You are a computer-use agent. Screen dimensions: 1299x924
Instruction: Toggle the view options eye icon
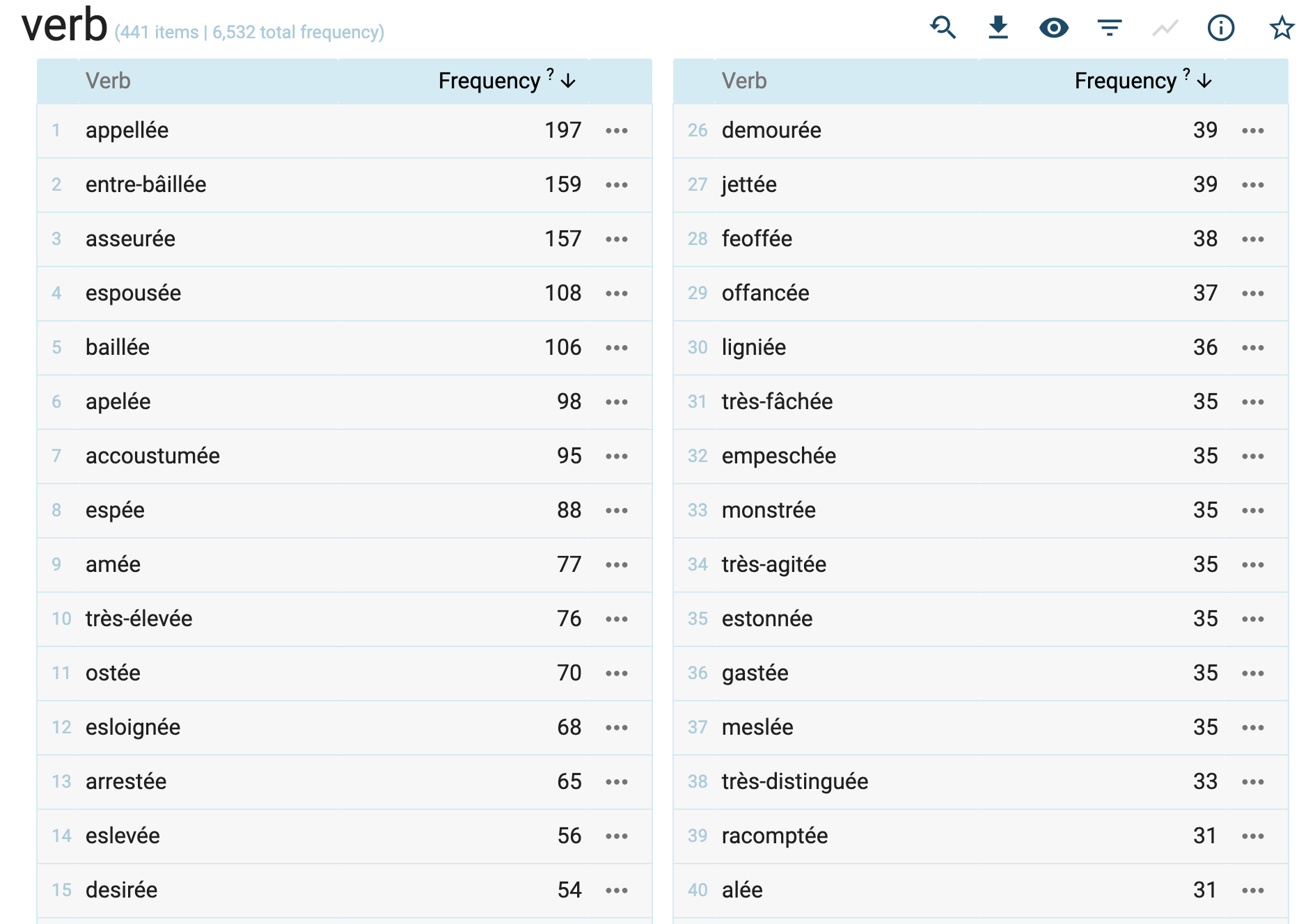[1054, 28]
